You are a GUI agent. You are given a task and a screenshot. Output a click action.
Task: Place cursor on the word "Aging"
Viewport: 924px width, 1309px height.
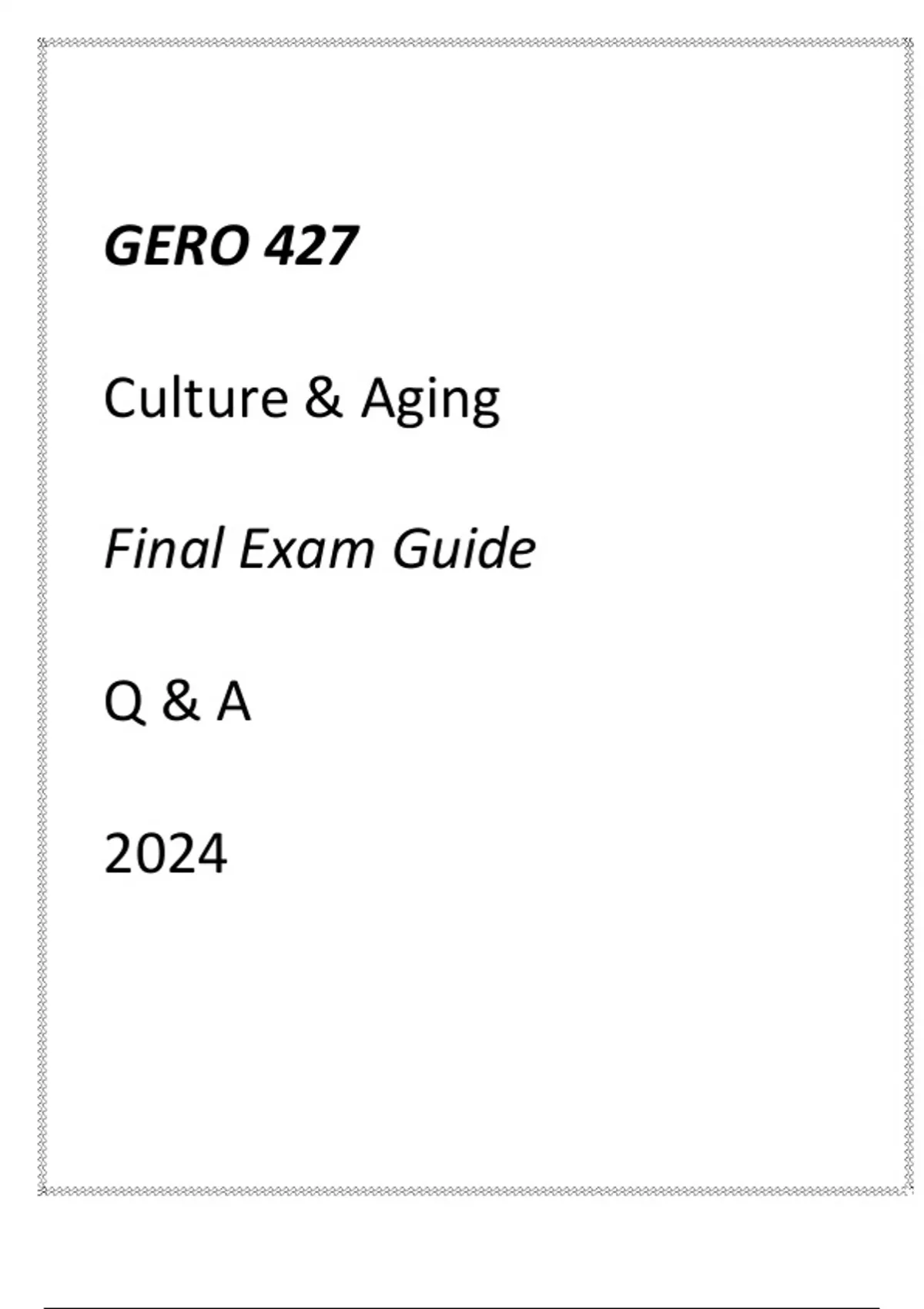point(430,400)
